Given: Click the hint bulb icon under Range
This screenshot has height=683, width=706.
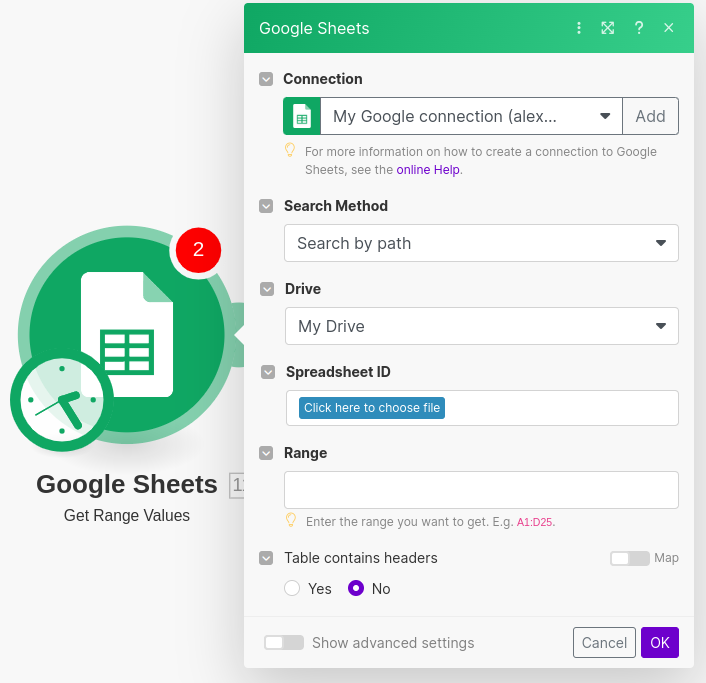Looking at the screenshot, I should [291, 520].
